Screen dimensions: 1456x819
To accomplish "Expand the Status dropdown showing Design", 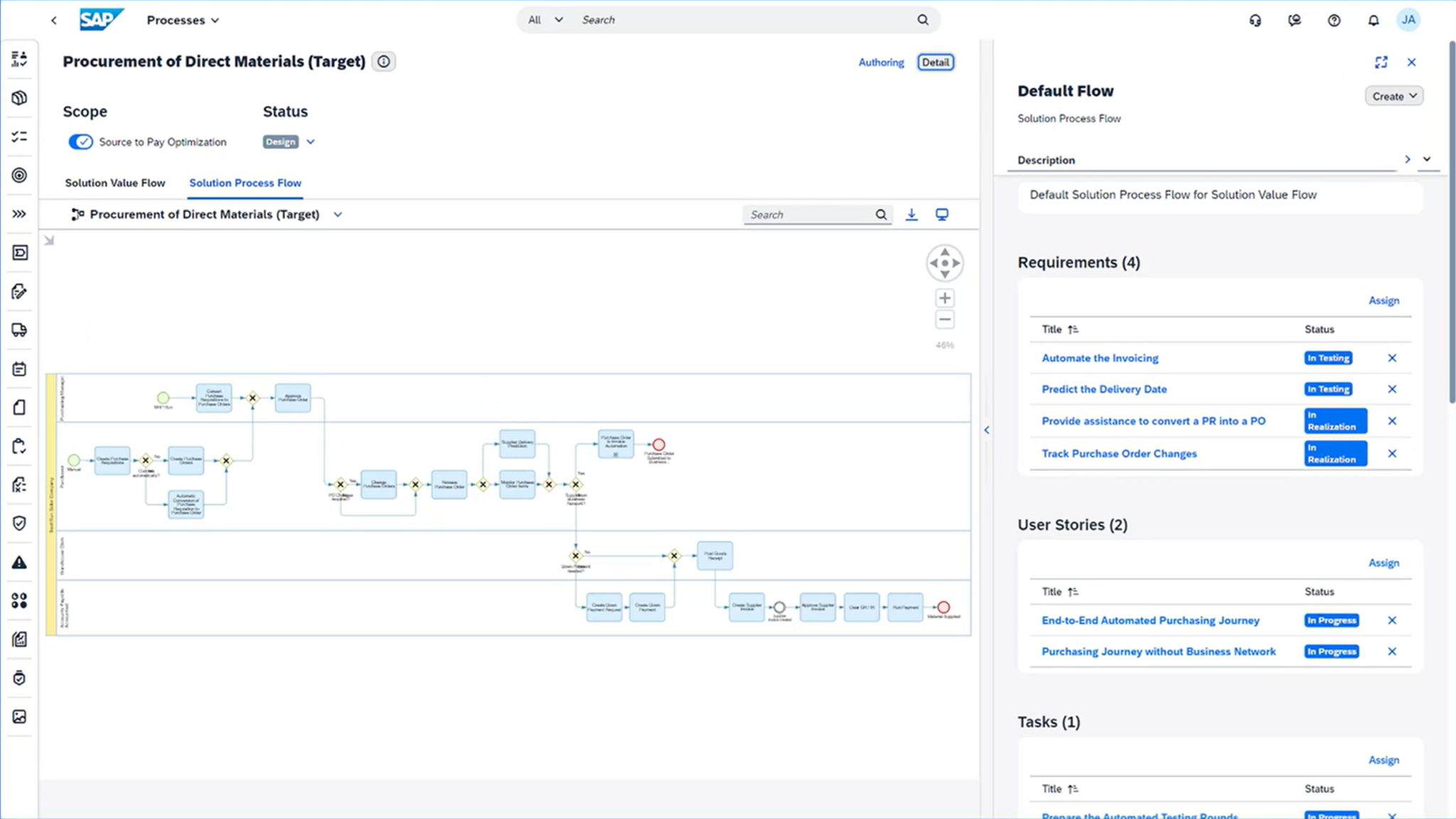I will (311, 141).
